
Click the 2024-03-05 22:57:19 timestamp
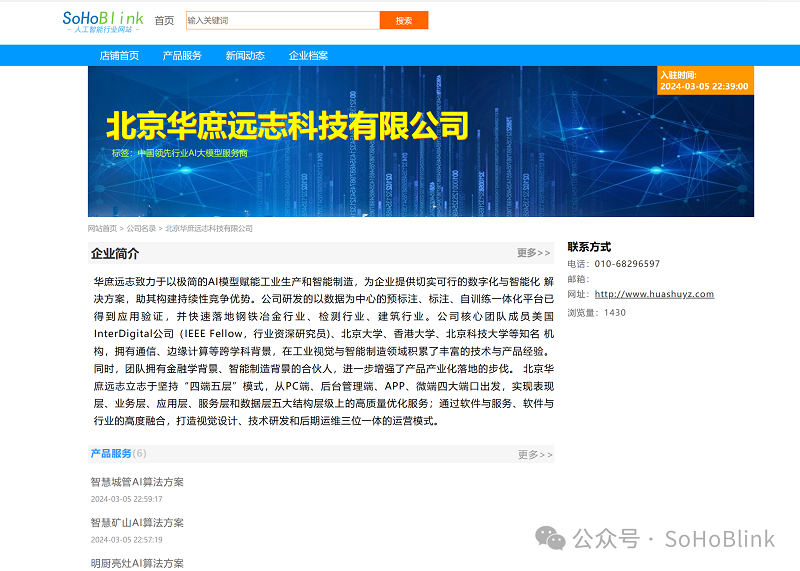[127, 540]
